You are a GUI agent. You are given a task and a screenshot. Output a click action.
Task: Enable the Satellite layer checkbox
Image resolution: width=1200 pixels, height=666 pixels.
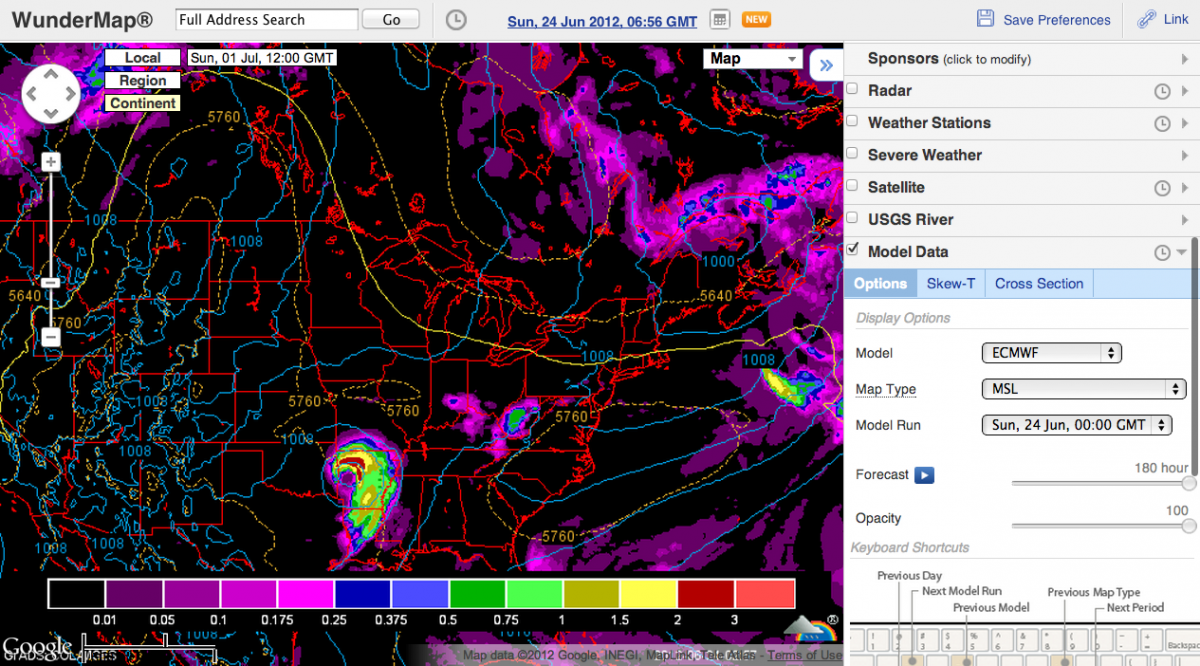pyautogui.click(x=852, y=185)
